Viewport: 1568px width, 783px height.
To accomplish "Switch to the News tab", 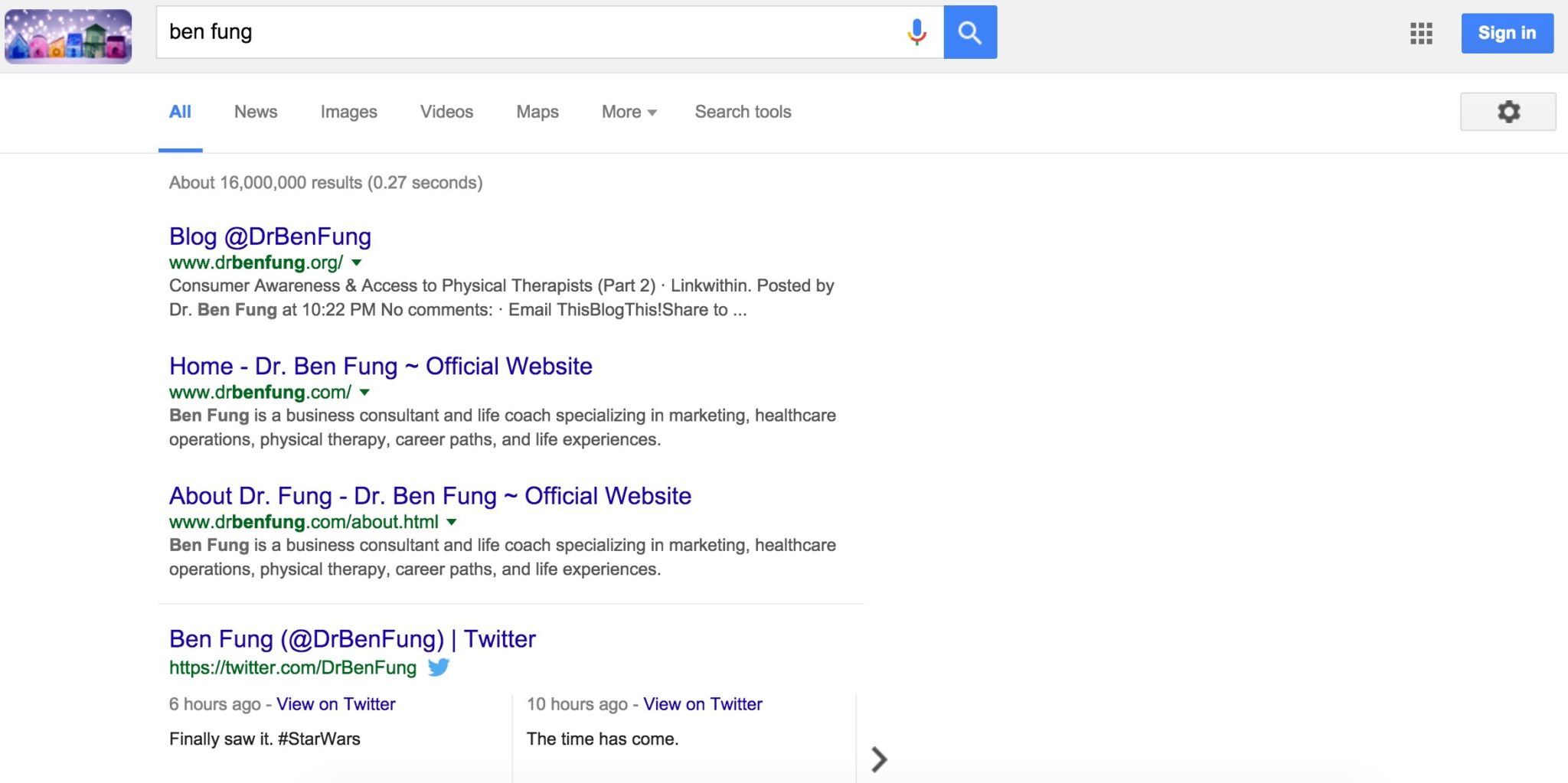I will [256, 112].
